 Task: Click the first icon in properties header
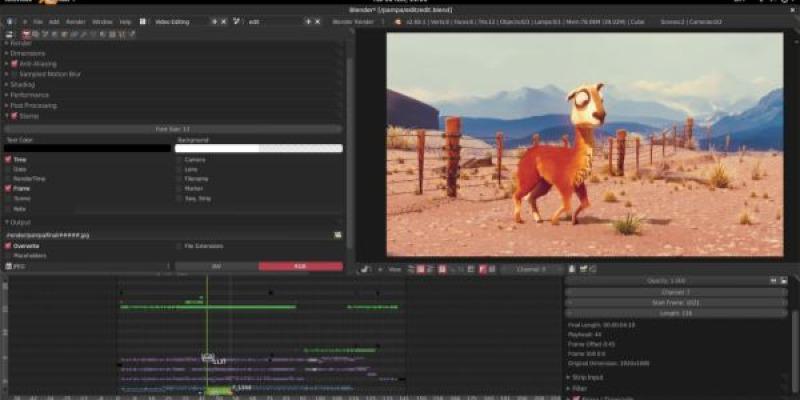10,33
